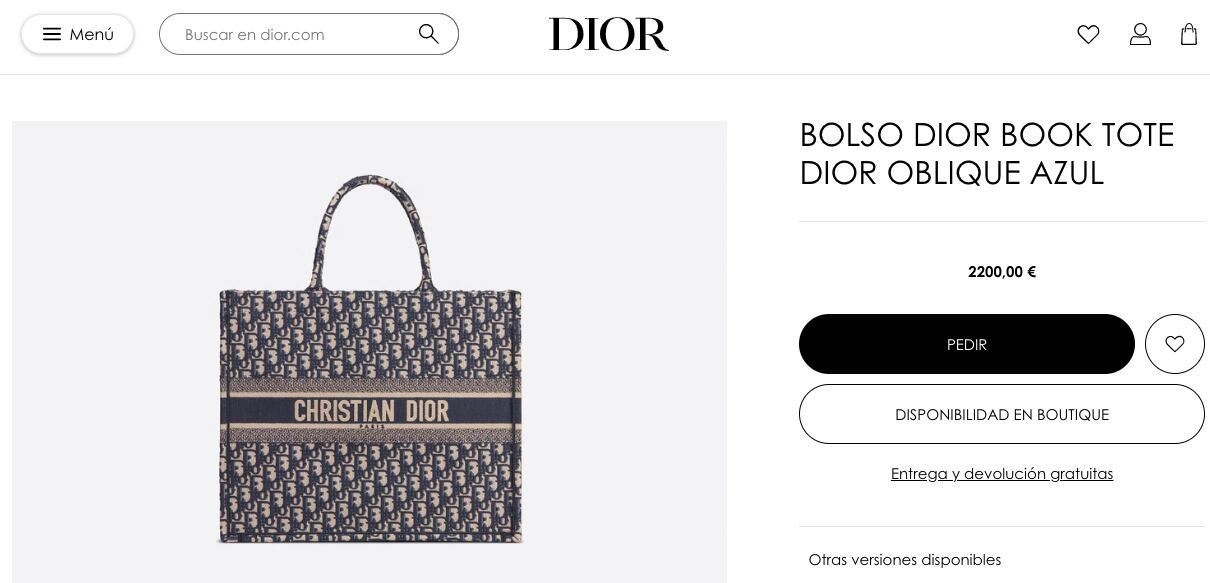The image size is (1210, 583).
Task: Open the shopping bag icon
Action: (1189, 34)
